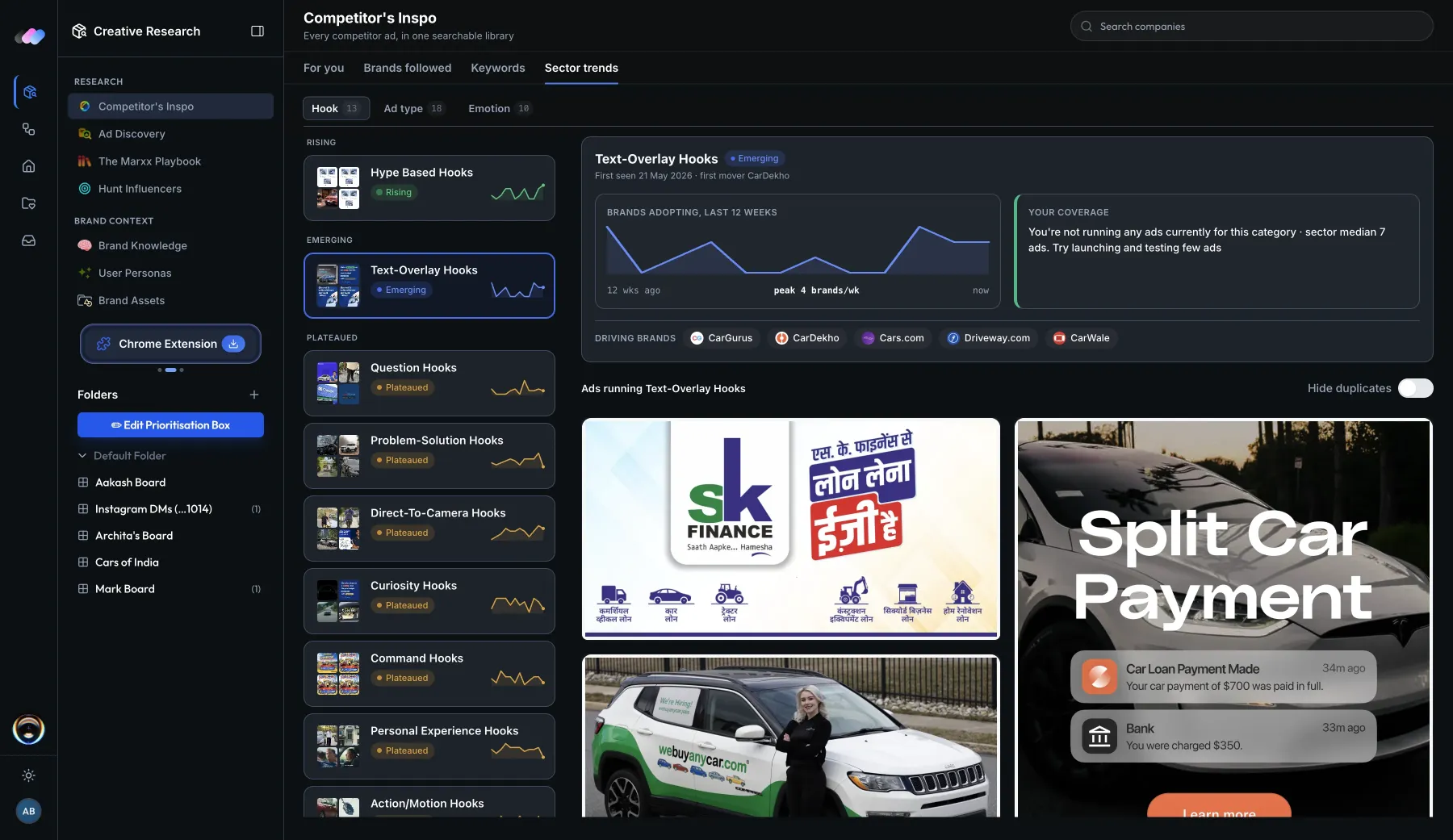1453x840 pixels.
Task: Open the Curiosity Hooks card
Action: (x=429, y=601)
